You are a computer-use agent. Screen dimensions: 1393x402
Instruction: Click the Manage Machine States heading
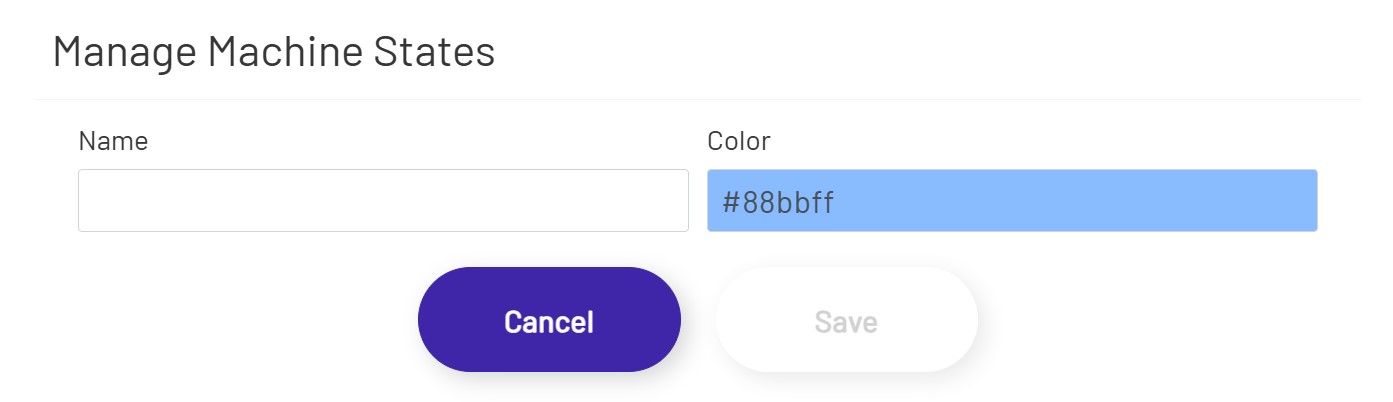point(273,51)
